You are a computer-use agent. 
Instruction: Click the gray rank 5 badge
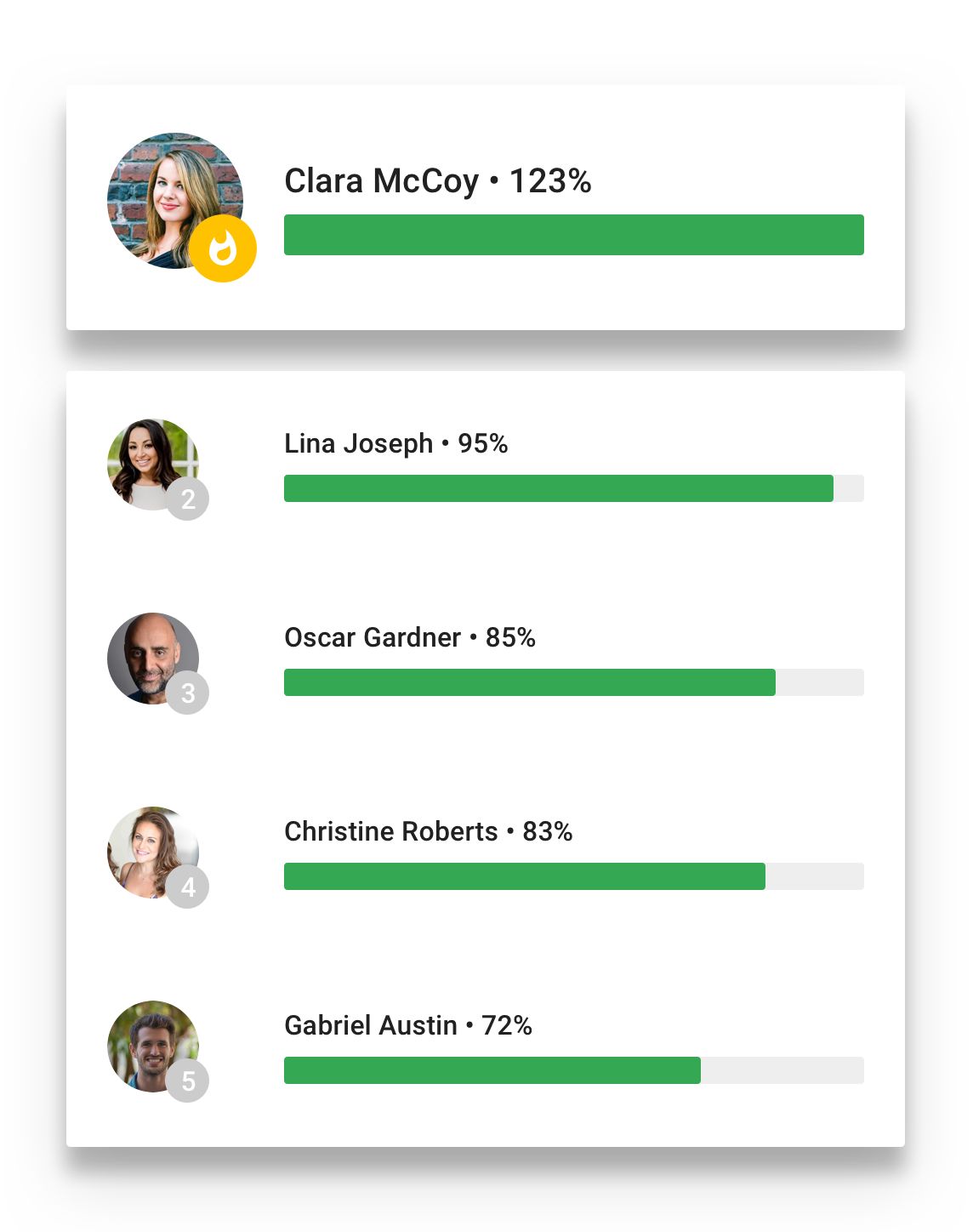(188, 1081)
